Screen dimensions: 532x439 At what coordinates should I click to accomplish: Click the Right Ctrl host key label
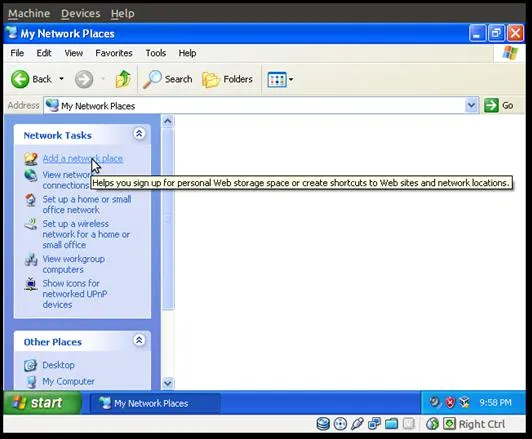coord(481,424)
